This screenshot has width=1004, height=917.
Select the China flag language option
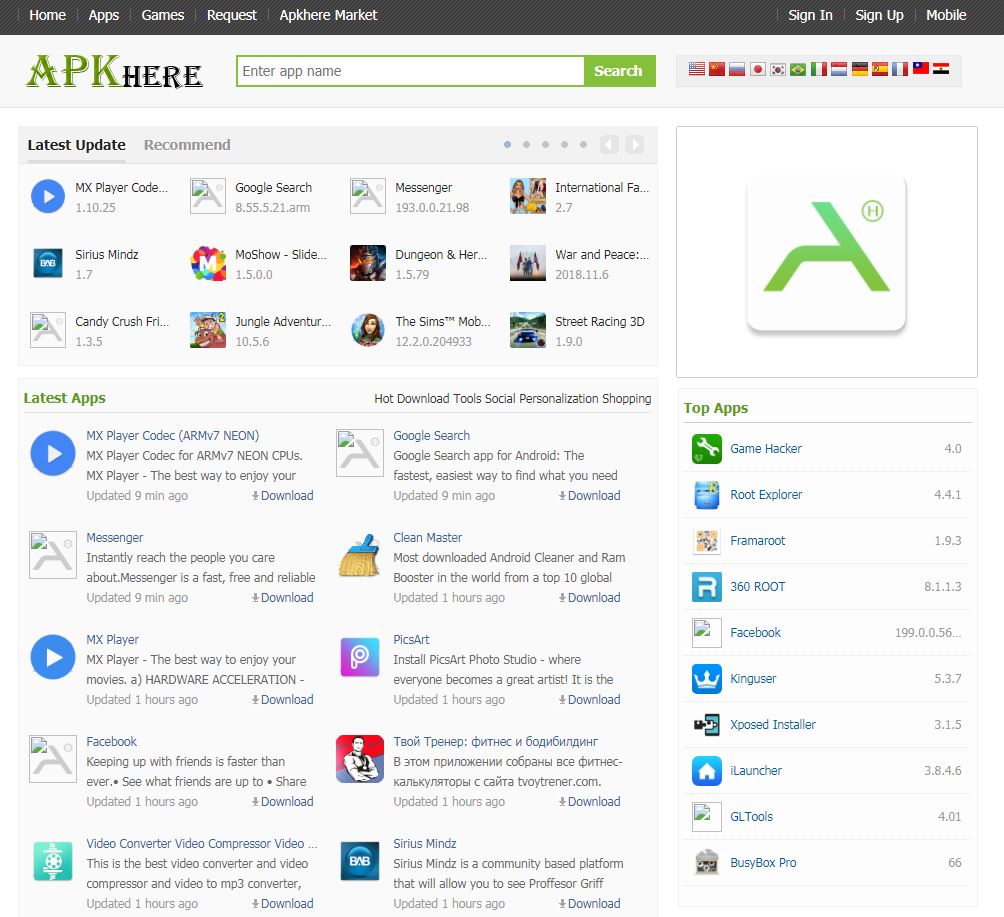717,69
